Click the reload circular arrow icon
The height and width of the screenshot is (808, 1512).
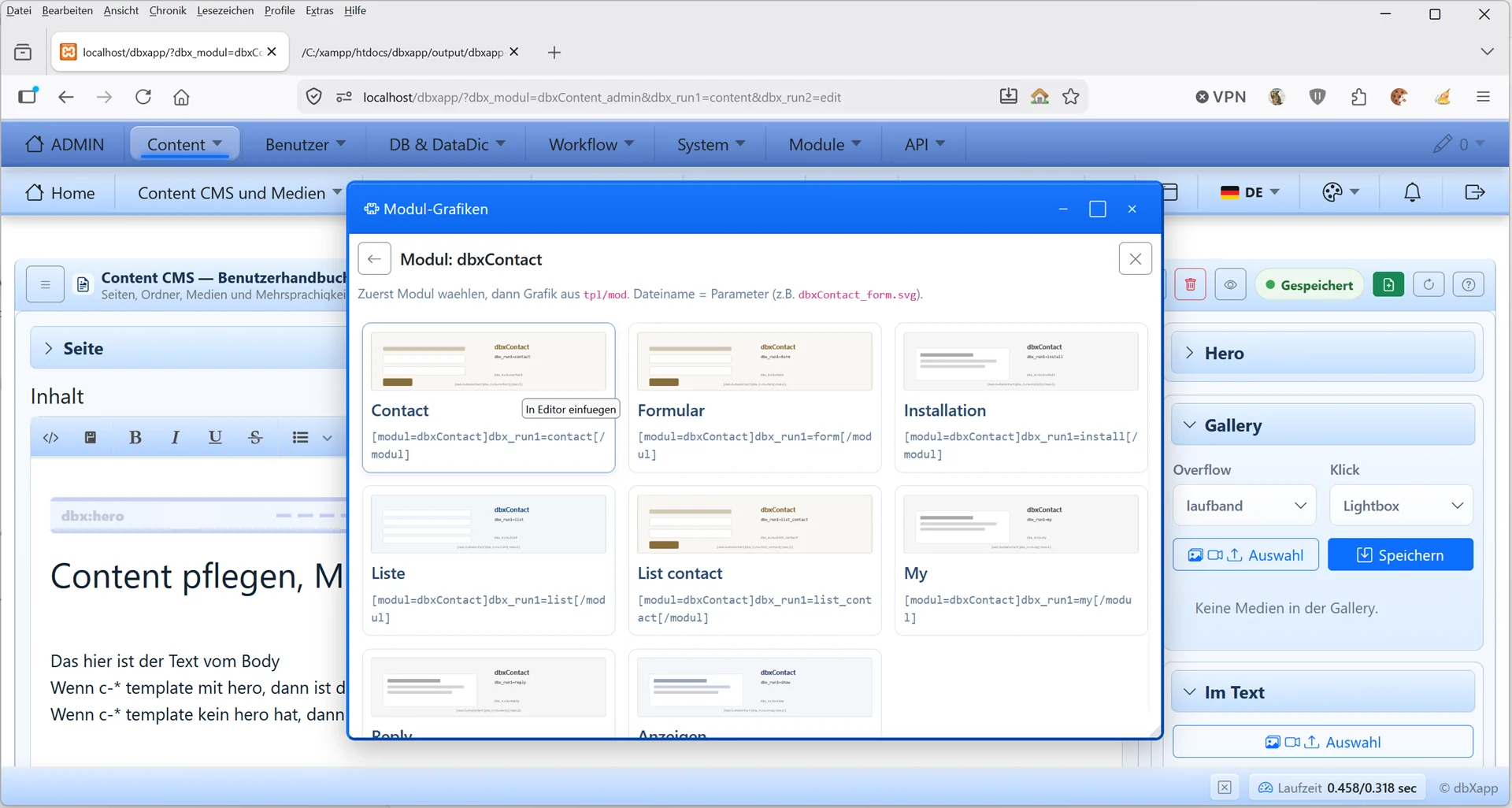tap(1429, 285)
